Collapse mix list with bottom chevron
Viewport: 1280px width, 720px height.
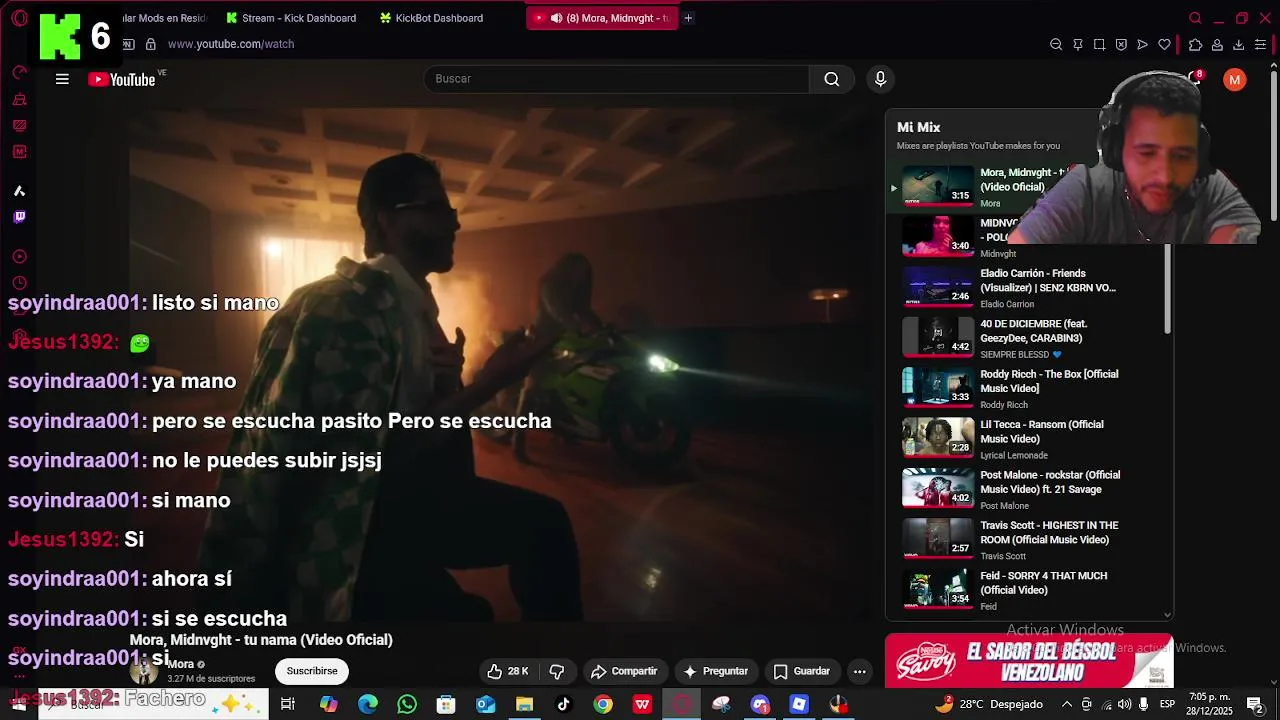[1167, 615]
